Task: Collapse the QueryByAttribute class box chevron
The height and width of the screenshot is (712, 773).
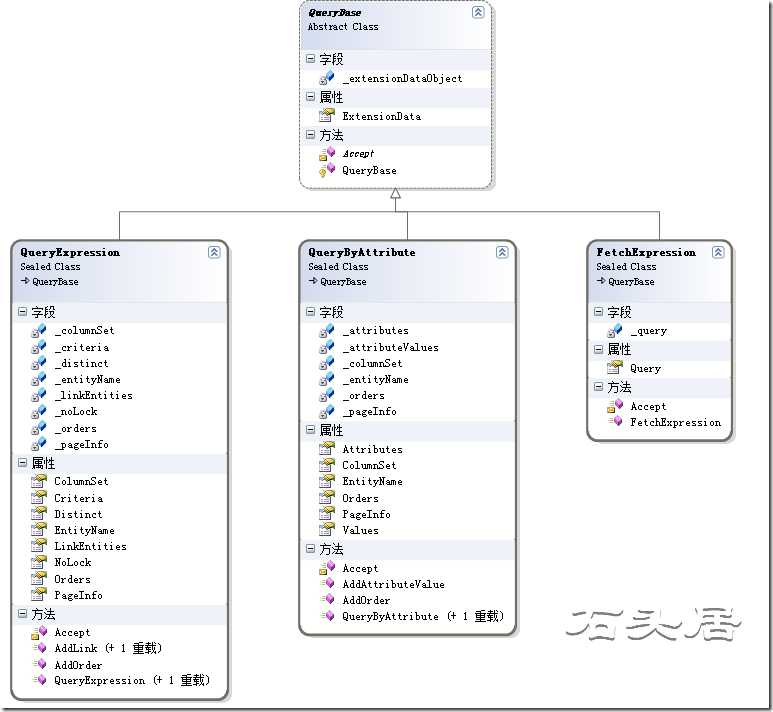Action: click(502, 252)
